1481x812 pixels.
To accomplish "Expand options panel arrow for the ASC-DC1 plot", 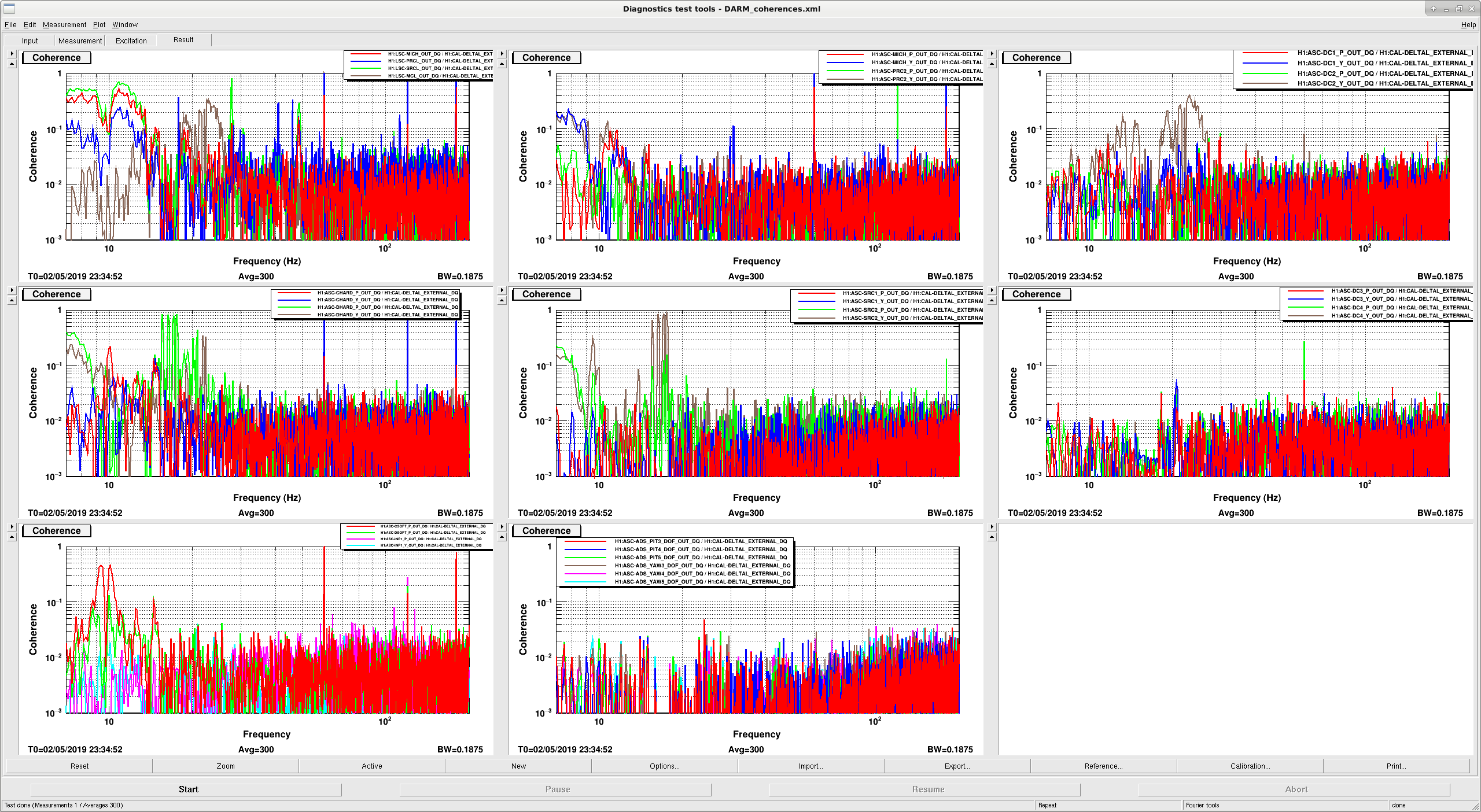I will 992,54.
